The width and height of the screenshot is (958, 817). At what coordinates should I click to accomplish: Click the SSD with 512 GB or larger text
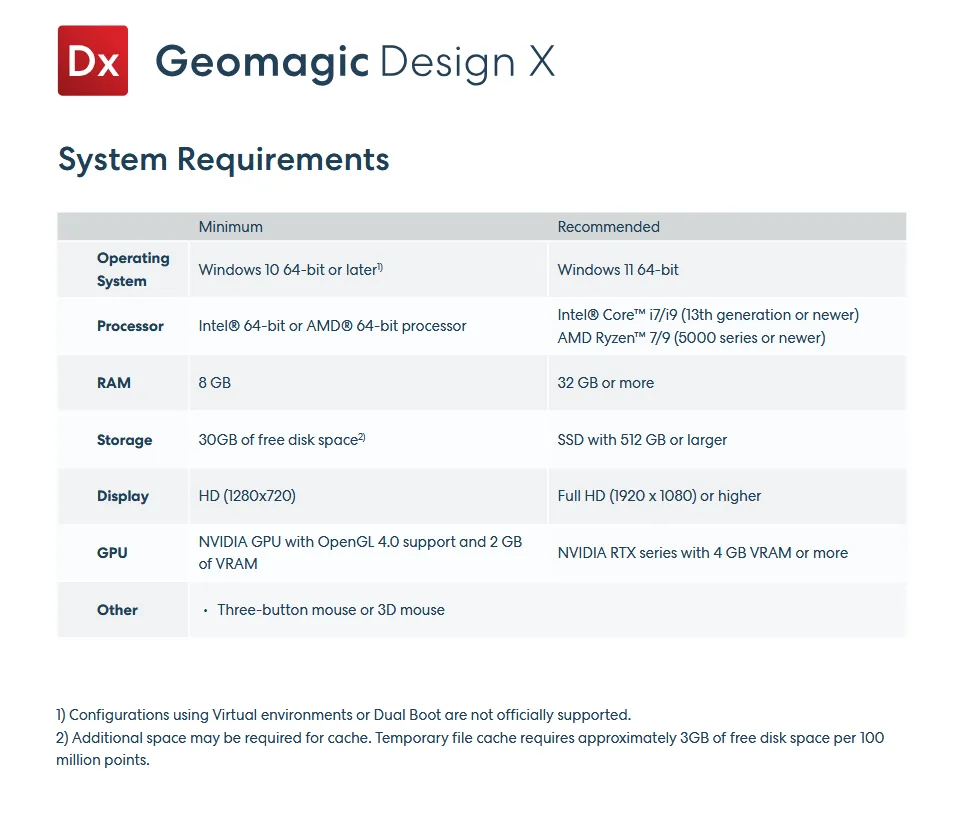click(642, 440)
